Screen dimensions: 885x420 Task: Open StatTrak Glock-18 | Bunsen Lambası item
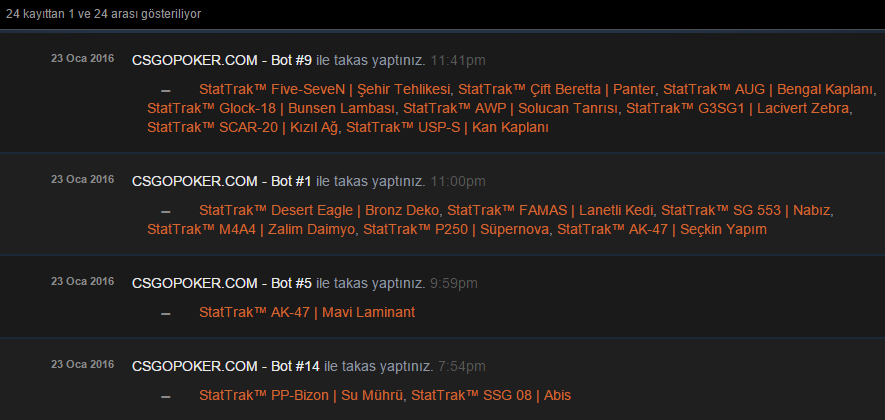point(271,108)
